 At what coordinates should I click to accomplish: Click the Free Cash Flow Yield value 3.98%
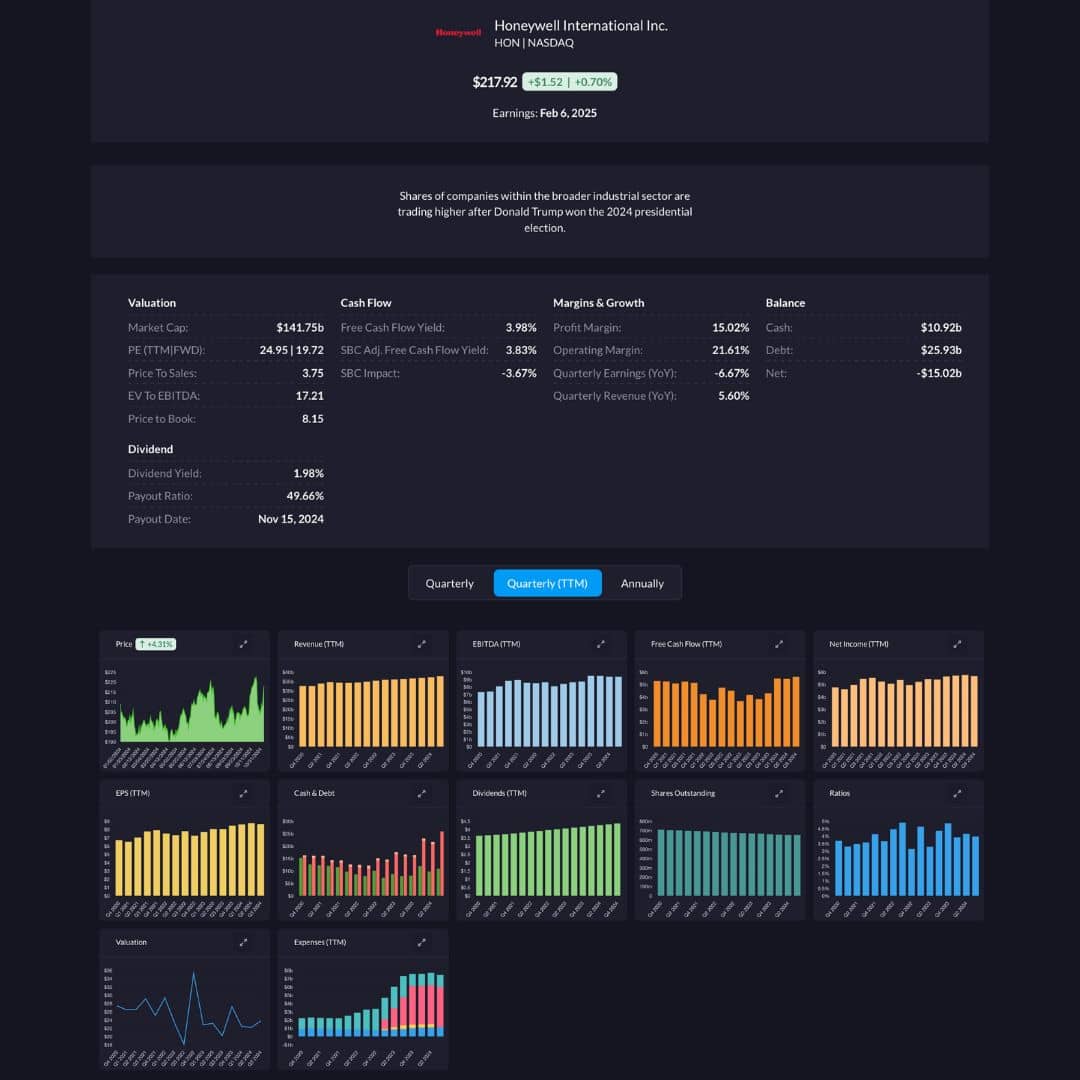[x=521, y=328]
